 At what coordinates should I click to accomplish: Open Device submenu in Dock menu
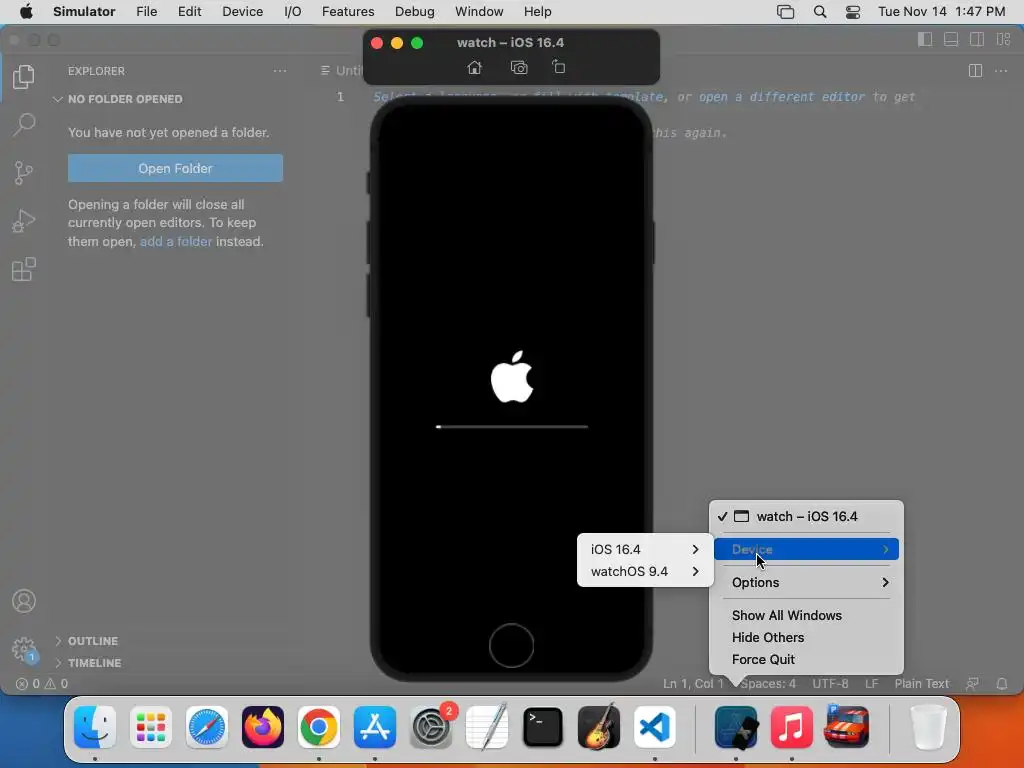[807, 549]
